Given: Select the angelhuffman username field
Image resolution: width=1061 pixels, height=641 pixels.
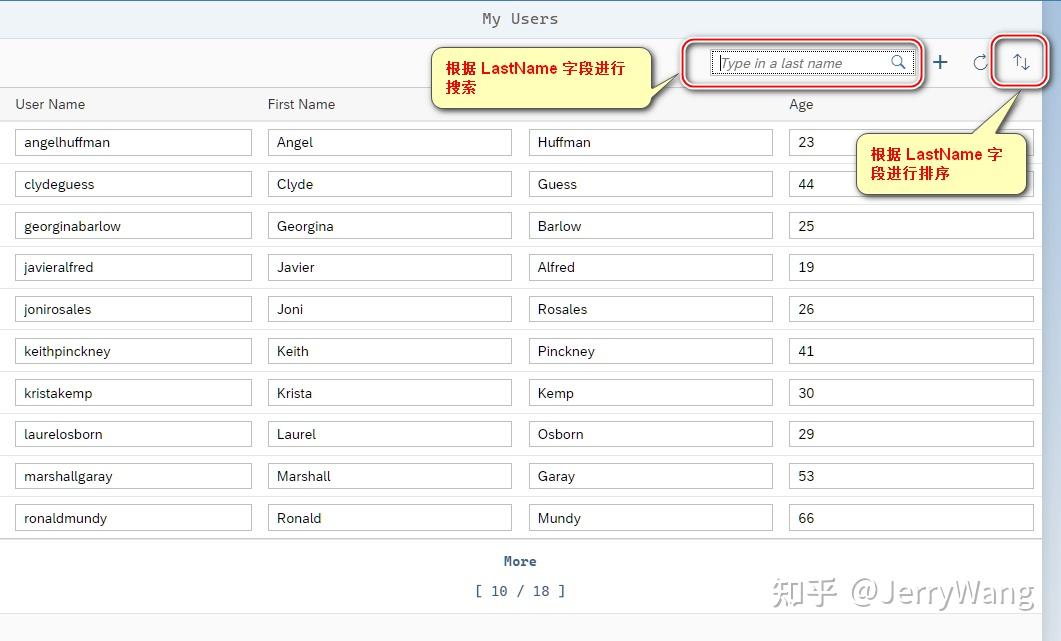Looking at the screenshot, I should click(x=133, y=142).
